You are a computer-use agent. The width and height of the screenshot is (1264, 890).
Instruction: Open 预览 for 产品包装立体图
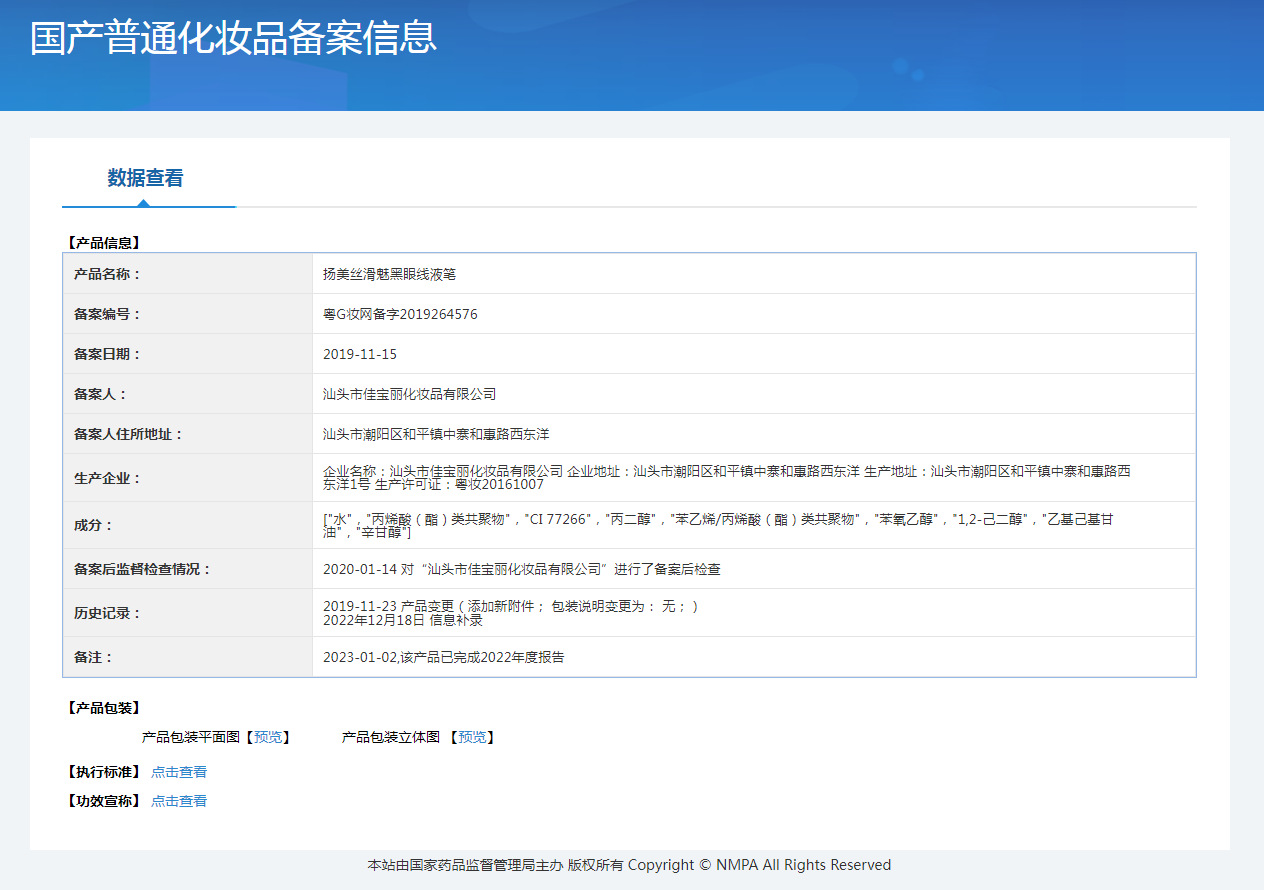tap(472, 738)
